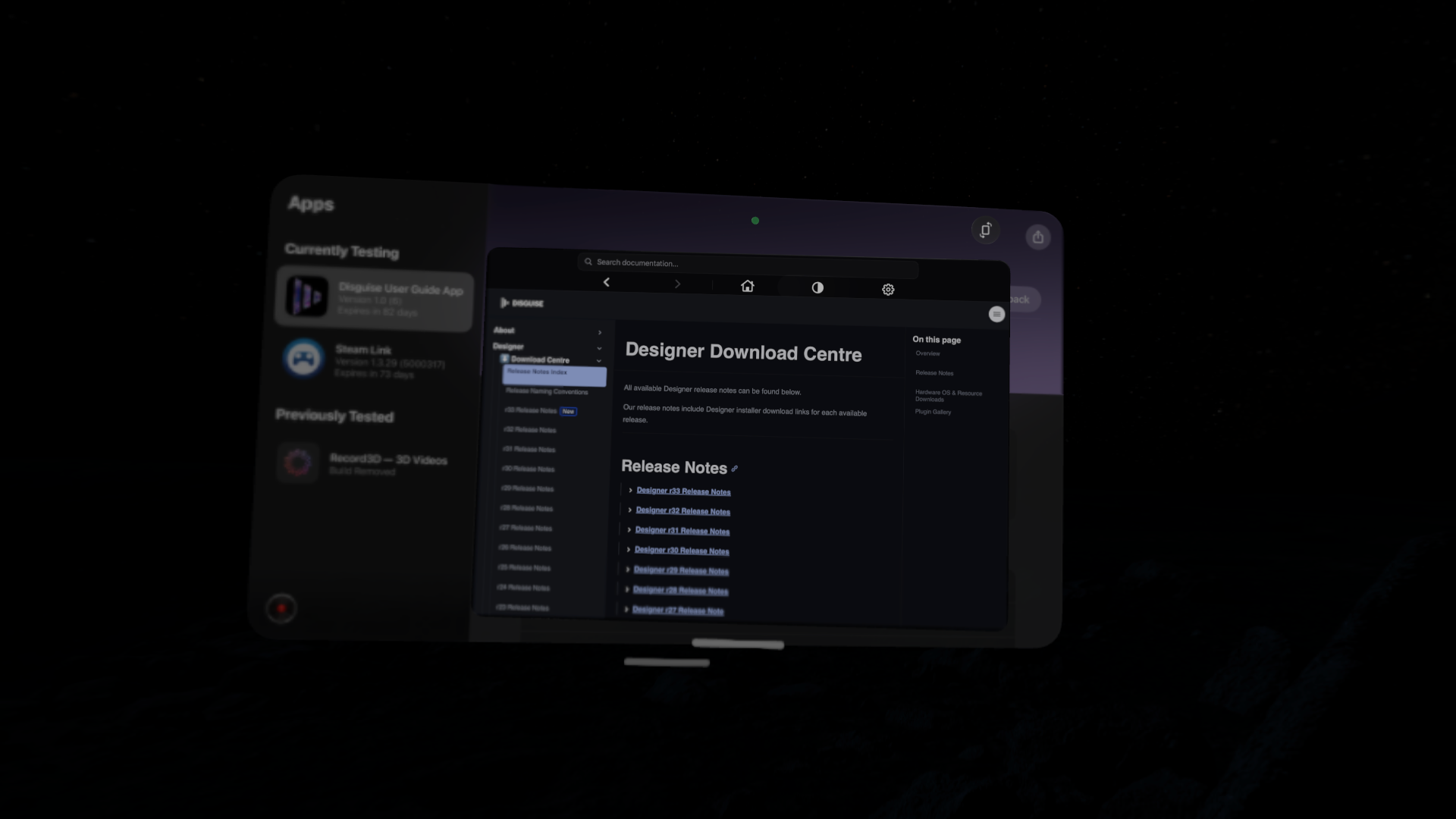Viewport: 1456px width, 819px height.
Task: Jump to Release Notes in On this page
Action: point(934,373)
